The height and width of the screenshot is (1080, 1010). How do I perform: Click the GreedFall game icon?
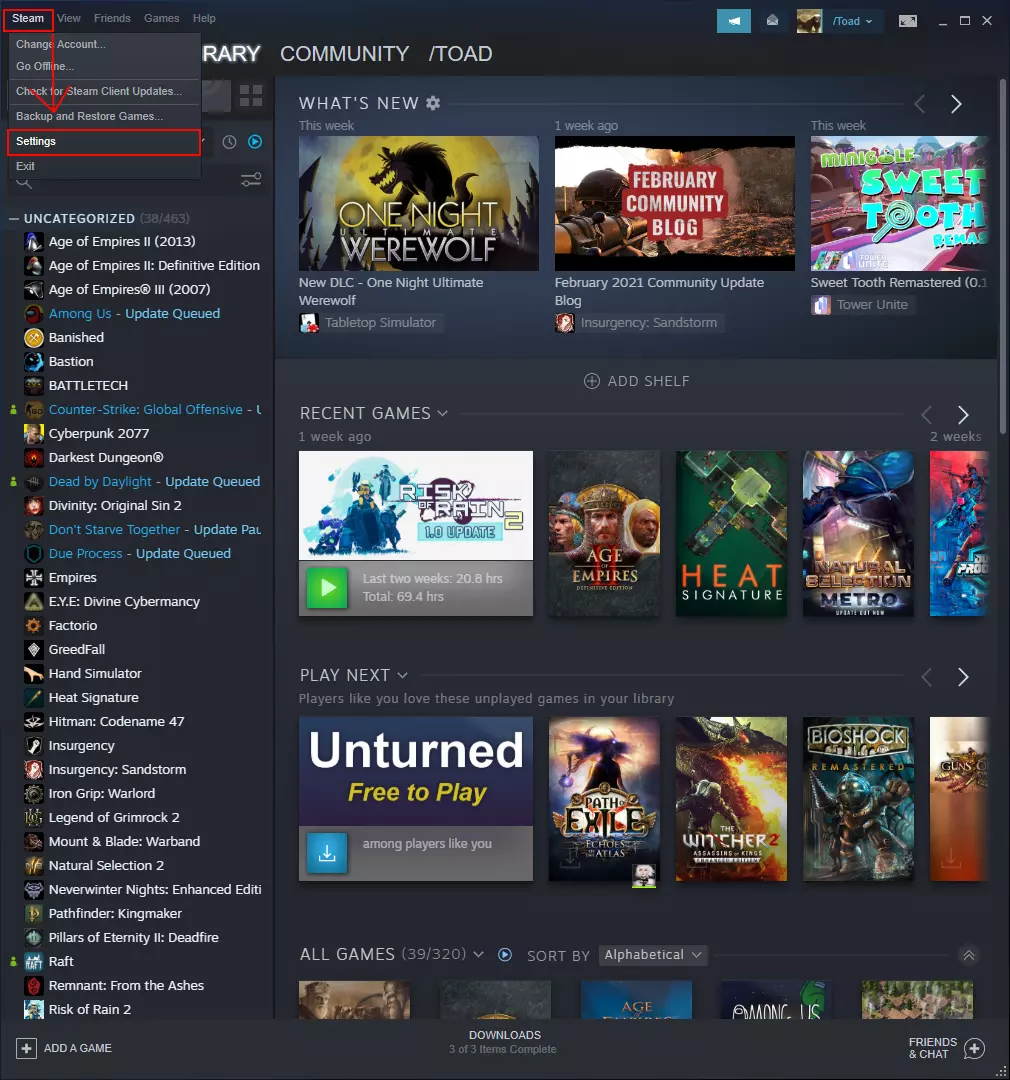click(x=34, y=650)
